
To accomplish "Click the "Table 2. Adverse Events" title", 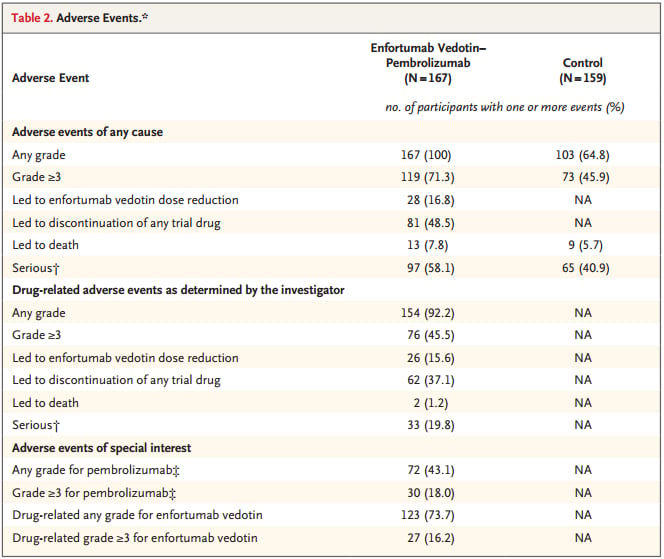I will [x=77, y=17].
